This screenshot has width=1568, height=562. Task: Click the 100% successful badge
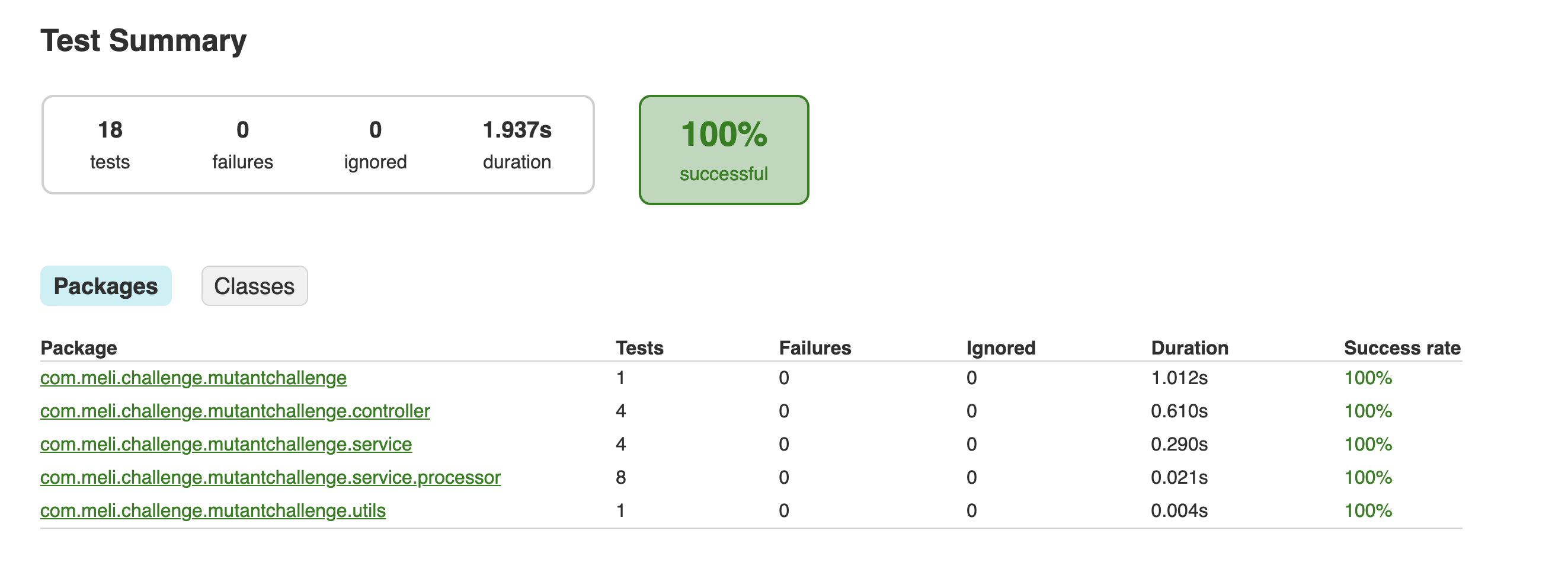[724, 149]
